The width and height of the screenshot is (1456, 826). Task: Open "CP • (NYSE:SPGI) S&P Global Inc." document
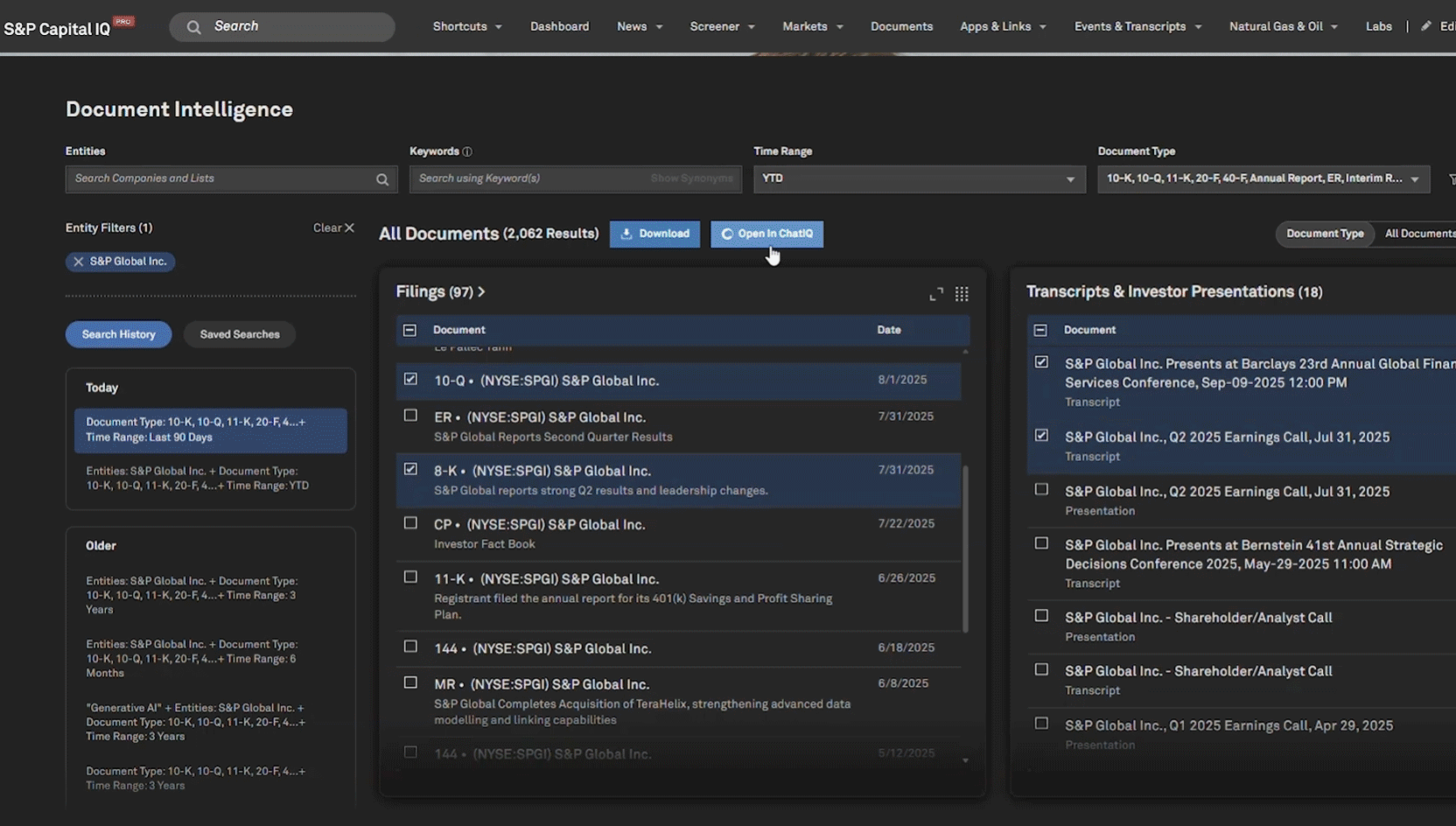click(539, 524)
